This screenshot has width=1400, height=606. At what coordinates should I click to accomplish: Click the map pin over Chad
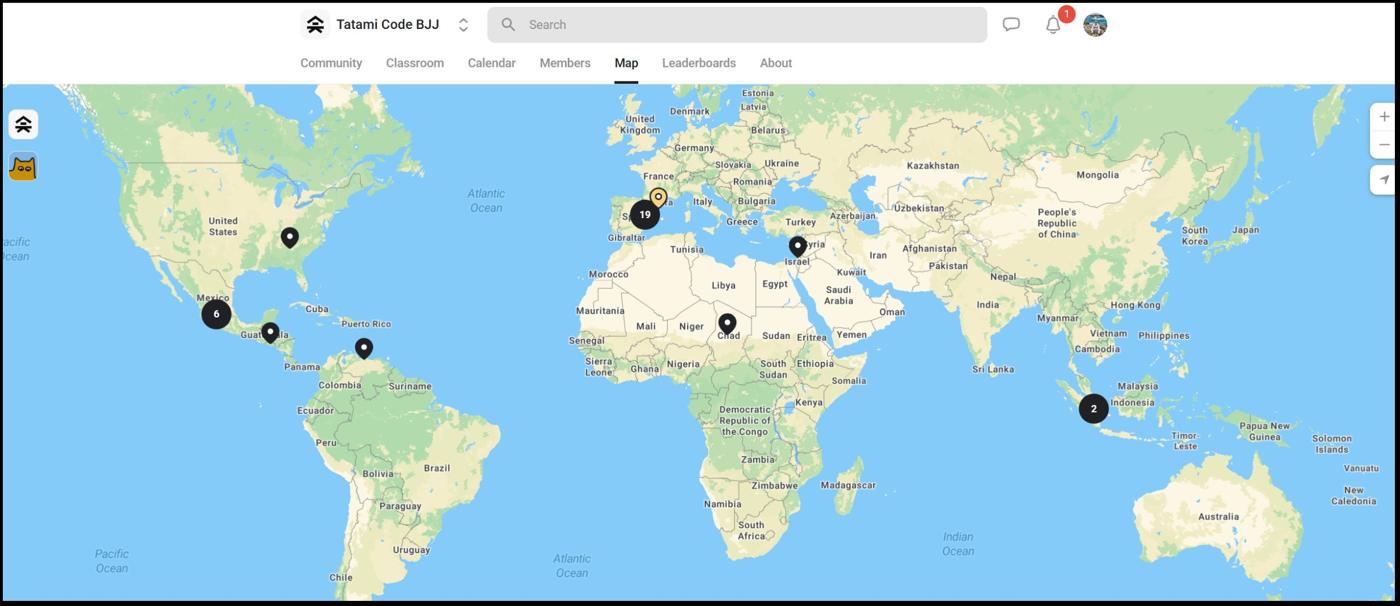click(727, 324)
